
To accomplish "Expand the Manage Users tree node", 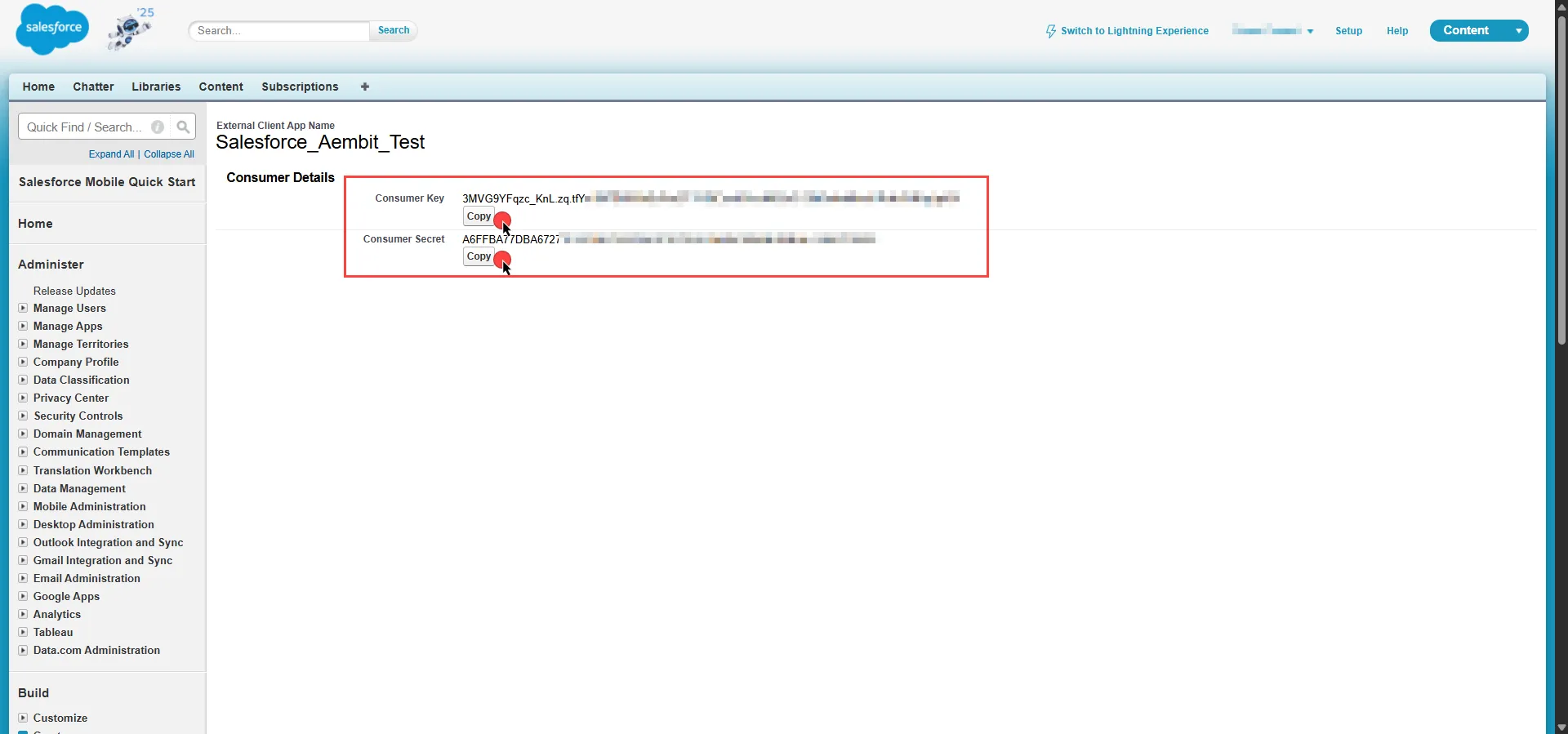I will point(23,308).
